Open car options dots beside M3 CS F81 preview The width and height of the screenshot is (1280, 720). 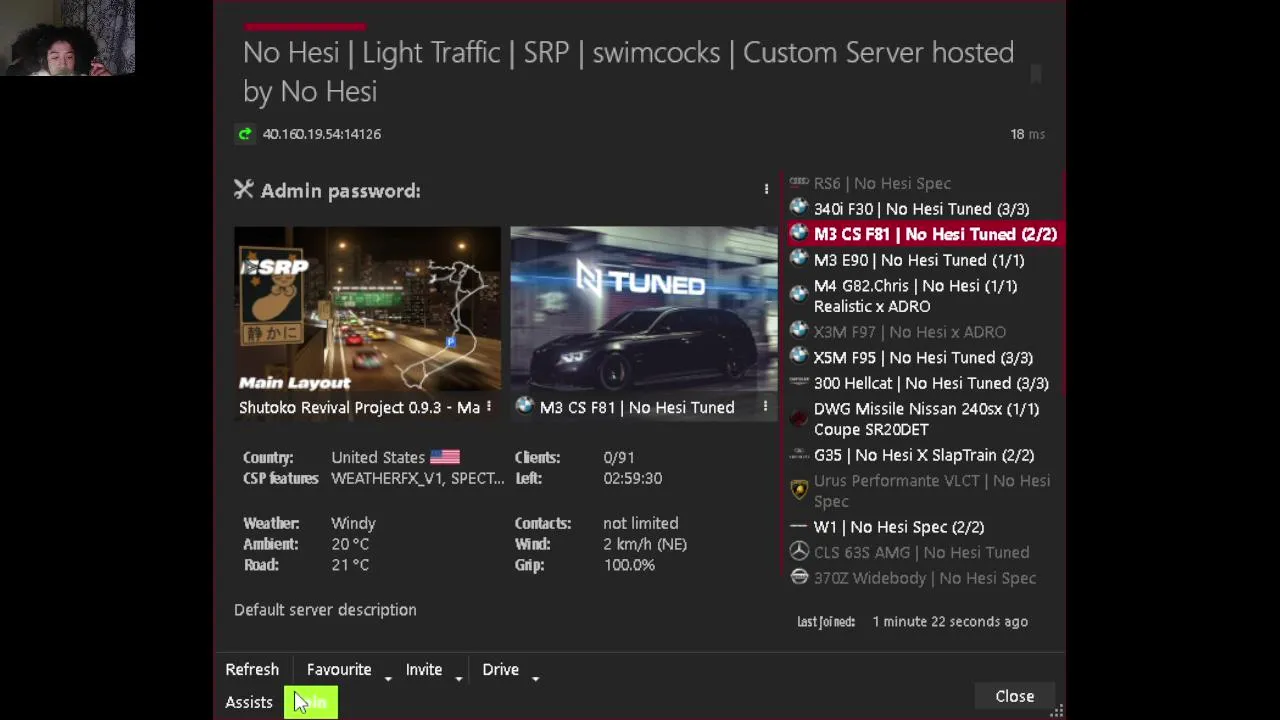pos(765,406)
